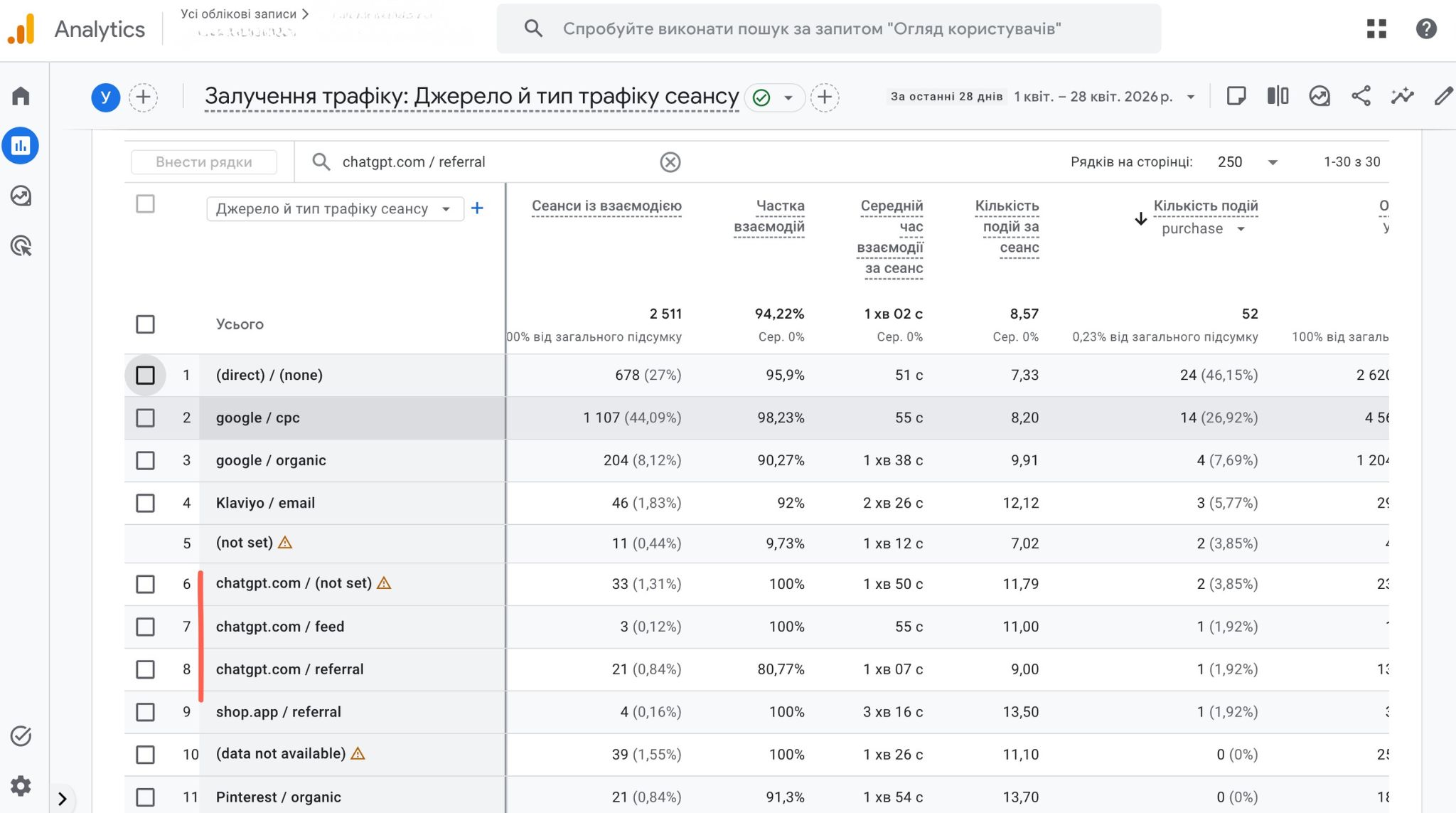Click the total 2 511 sessions value
This screenshot has height=813, width=1456.
[x=665, y=314]
